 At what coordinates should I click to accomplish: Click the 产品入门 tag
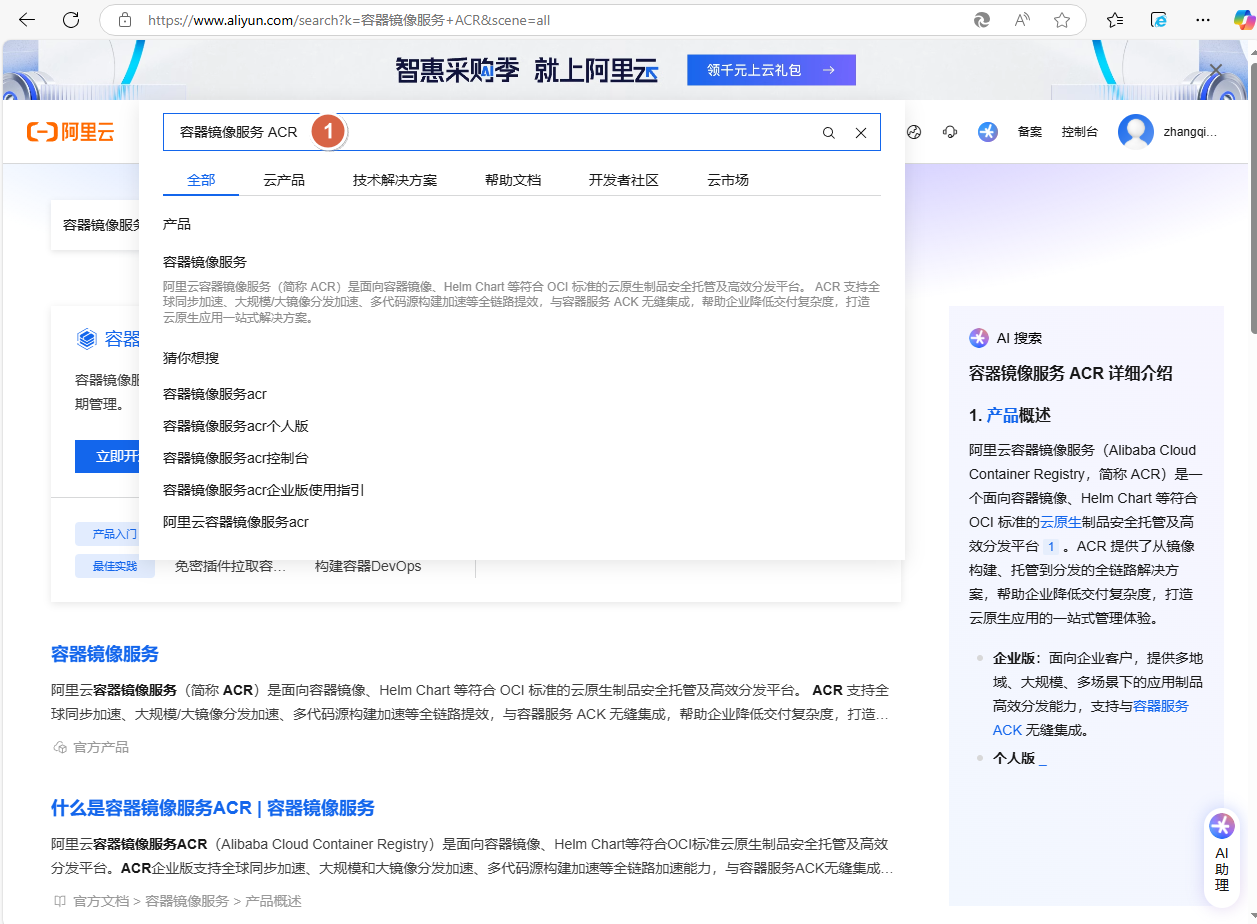click(108, 534)
